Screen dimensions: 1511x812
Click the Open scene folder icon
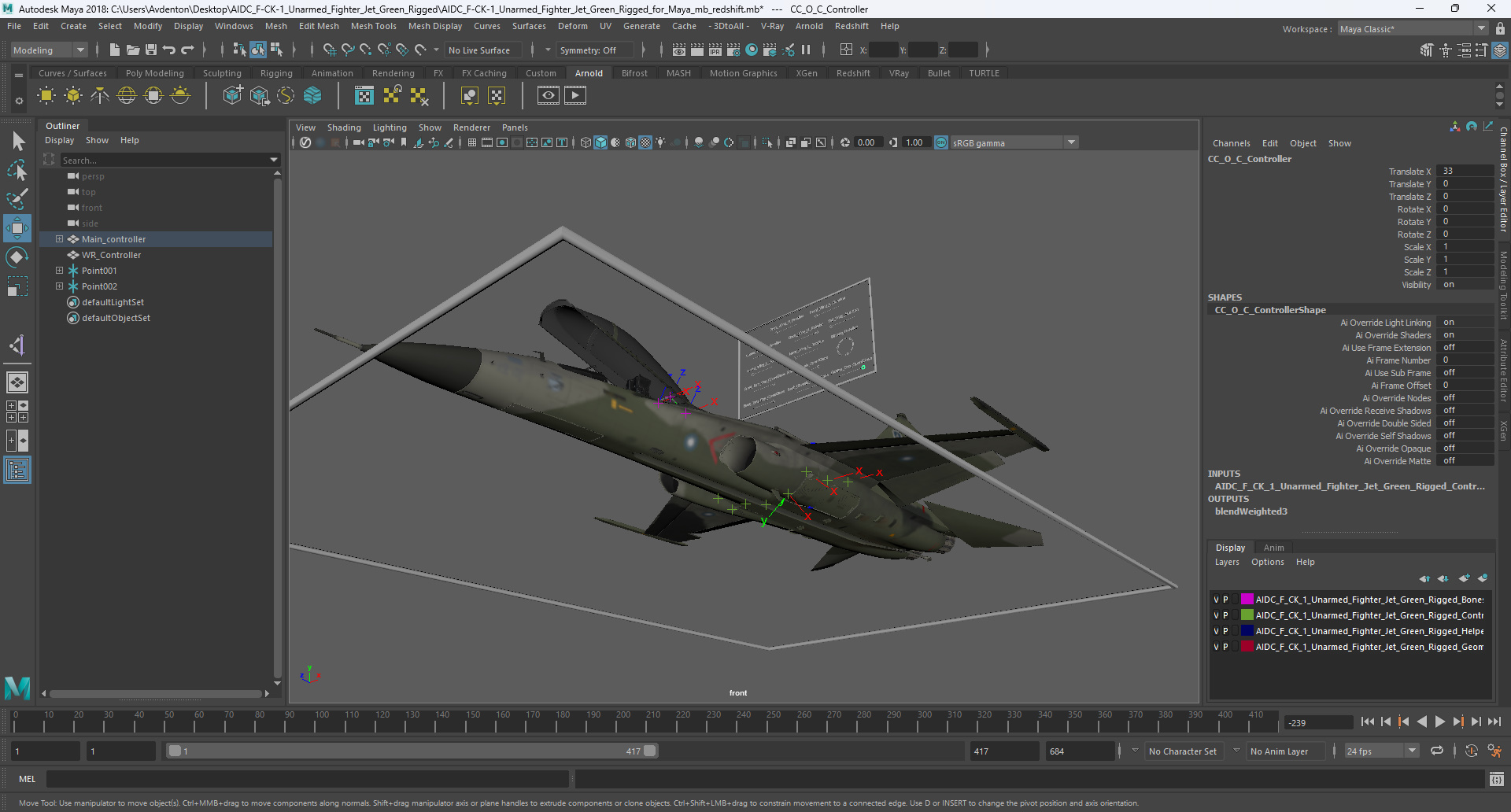click(x=133, y=50)
